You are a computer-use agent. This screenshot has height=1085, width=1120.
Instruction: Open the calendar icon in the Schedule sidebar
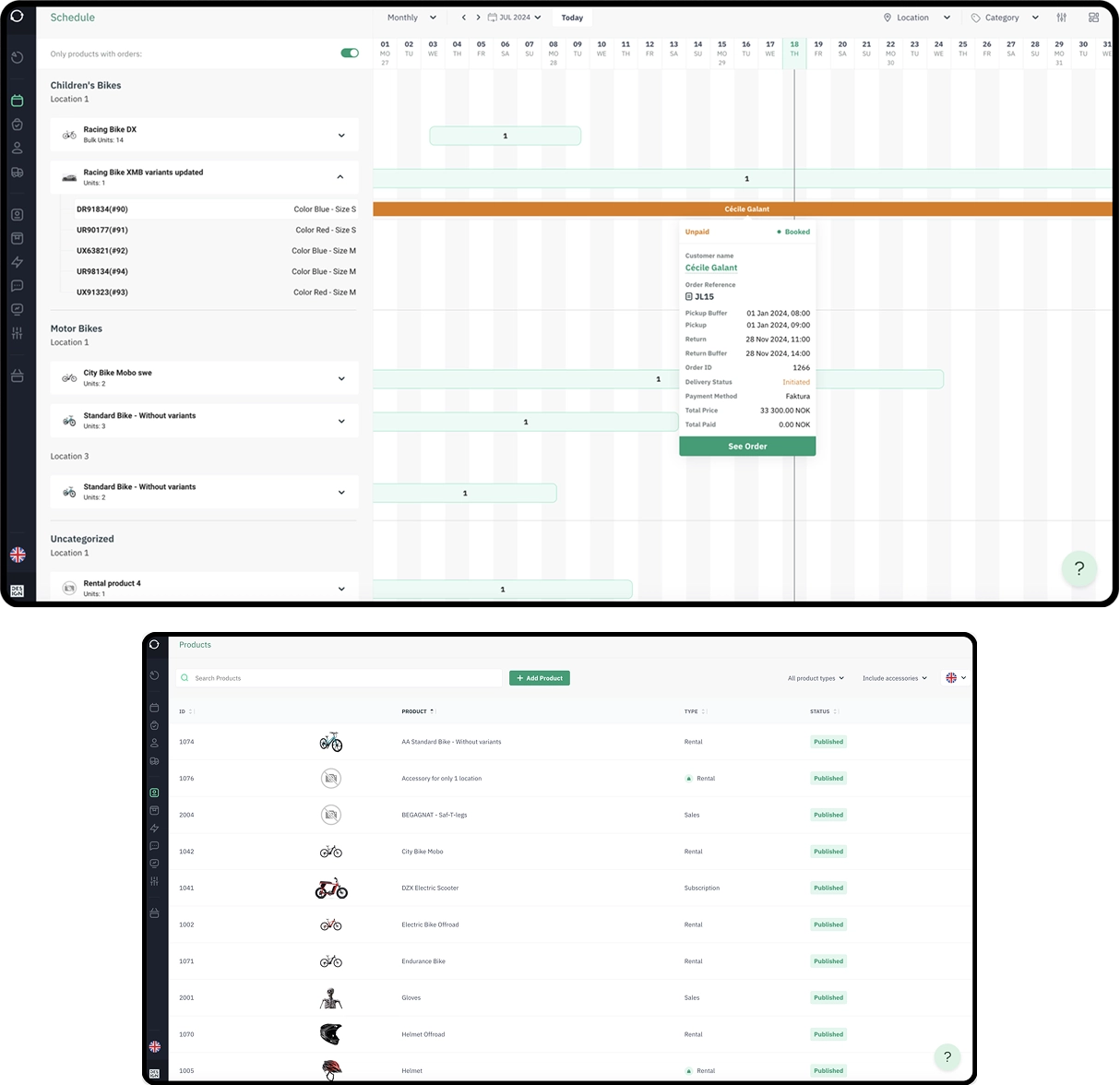18,101
